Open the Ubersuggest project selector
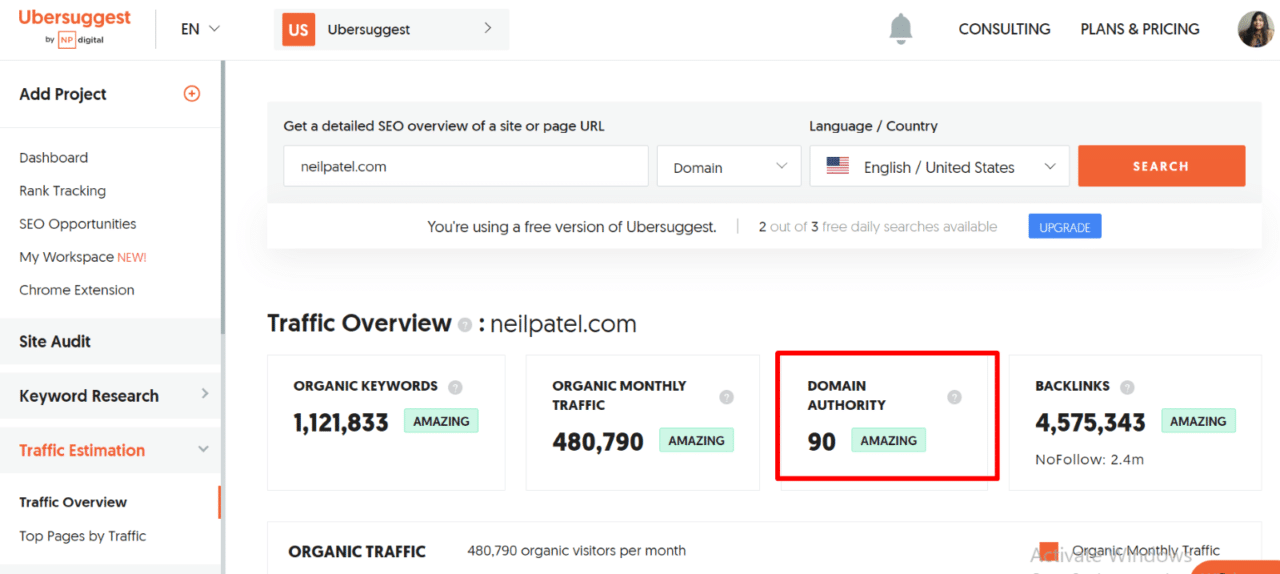The width and height of the screenshot is (1280, 574). (391, 30)
